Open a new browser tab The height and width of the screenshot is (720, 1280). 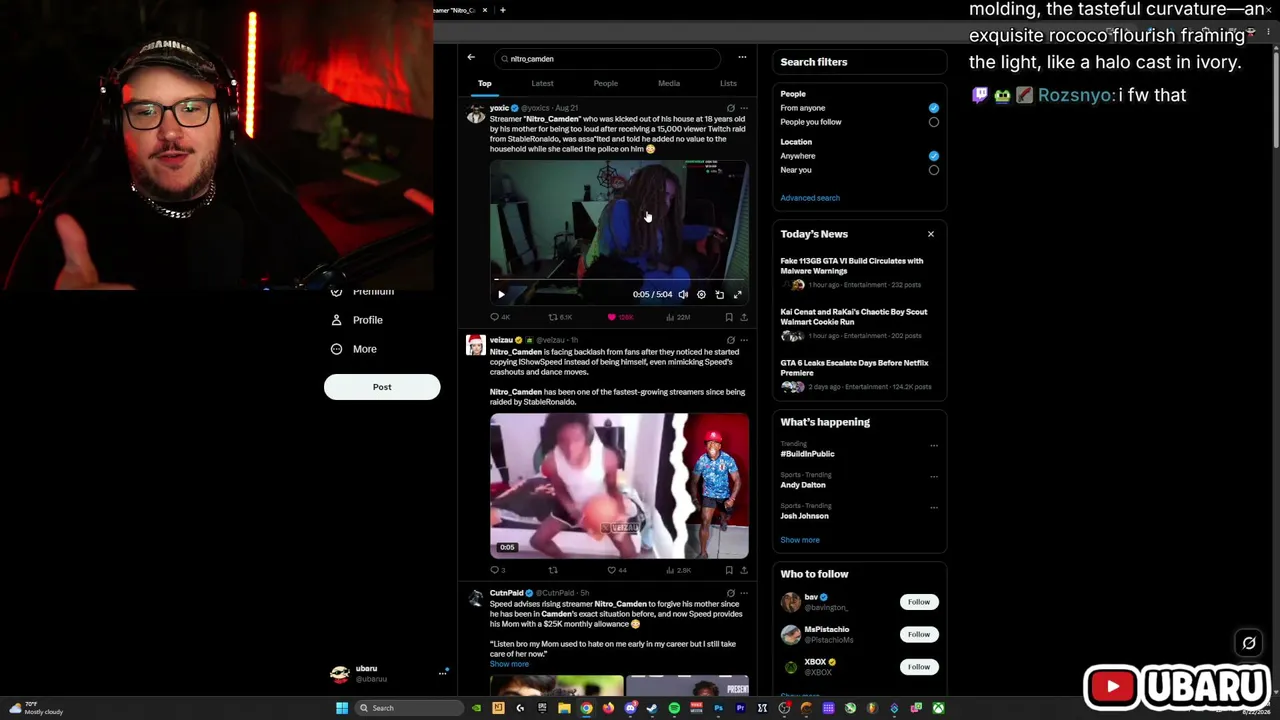coord(502,10)
